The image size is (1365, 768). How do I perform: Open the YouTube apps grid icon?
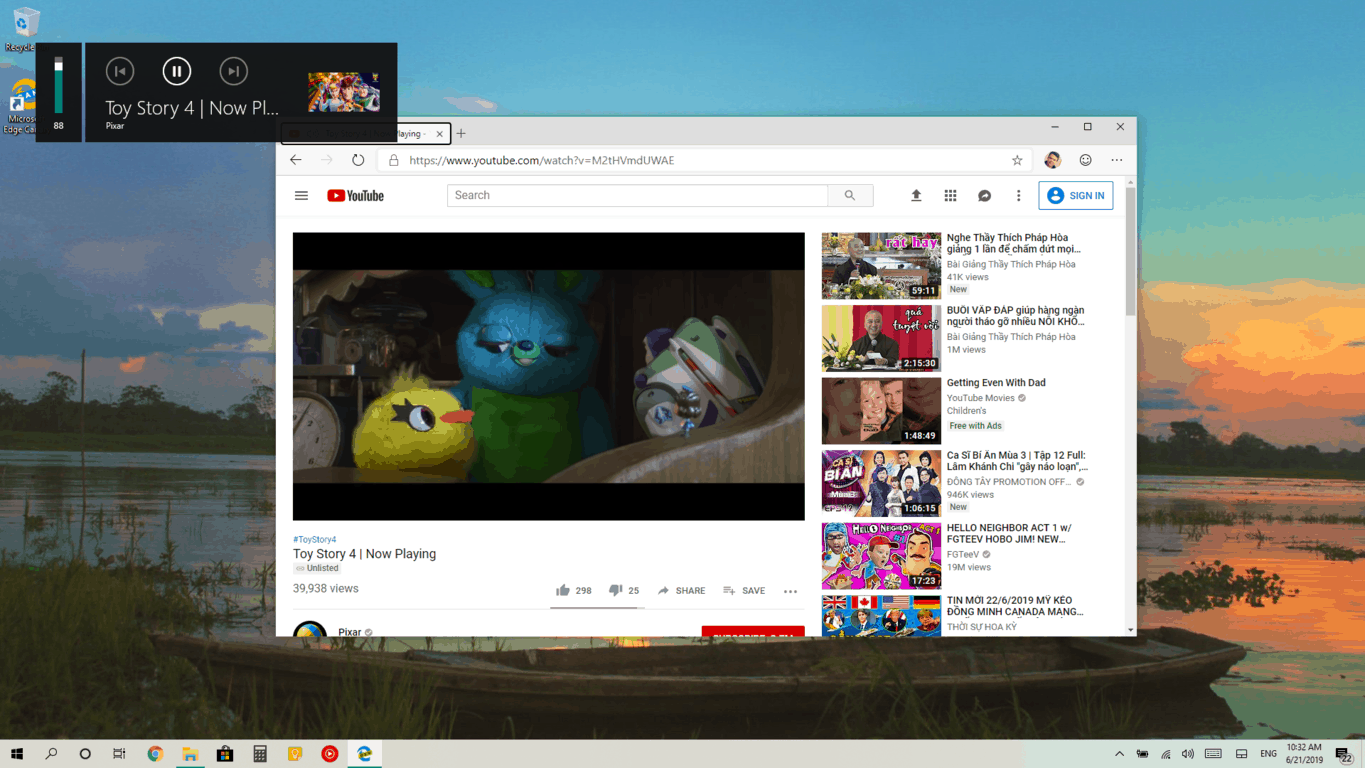[x=950, y=196]
